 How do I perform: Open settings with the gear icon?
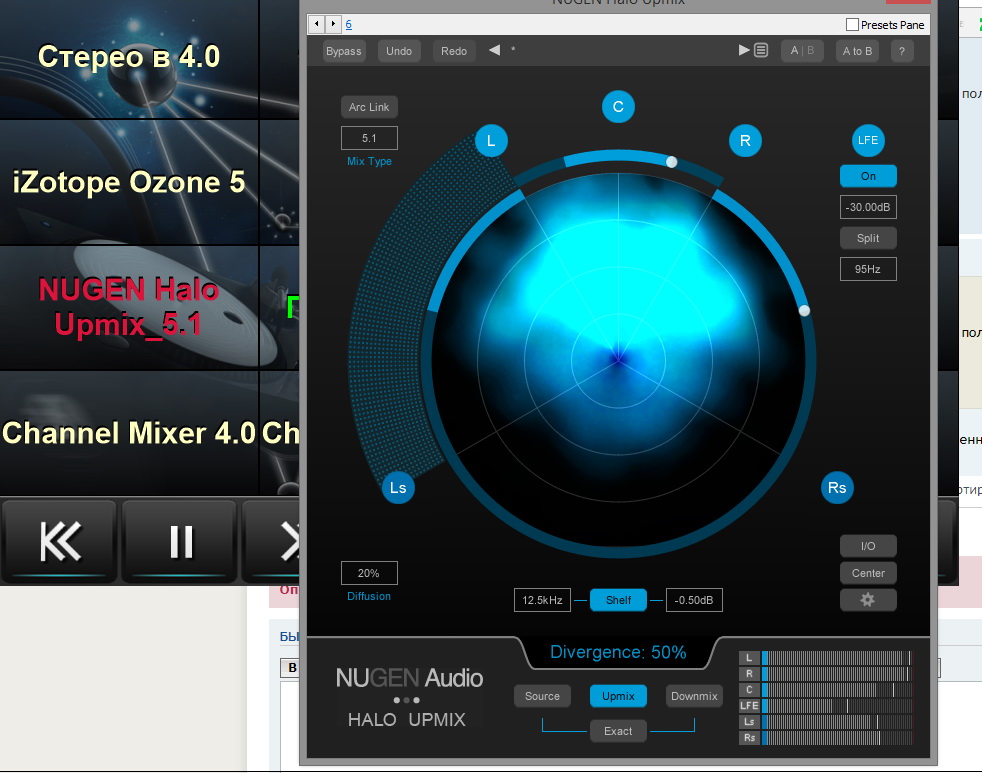(868, 600)
